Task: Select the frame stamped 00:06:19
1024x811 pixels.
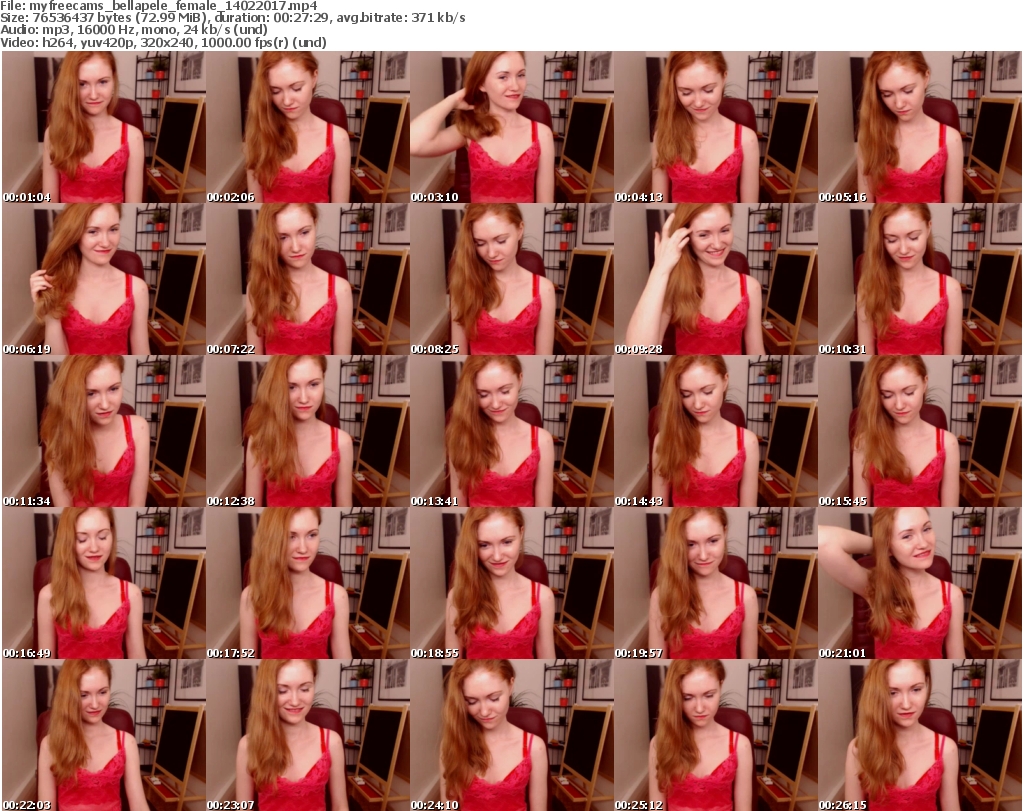Action: (104, 279)
